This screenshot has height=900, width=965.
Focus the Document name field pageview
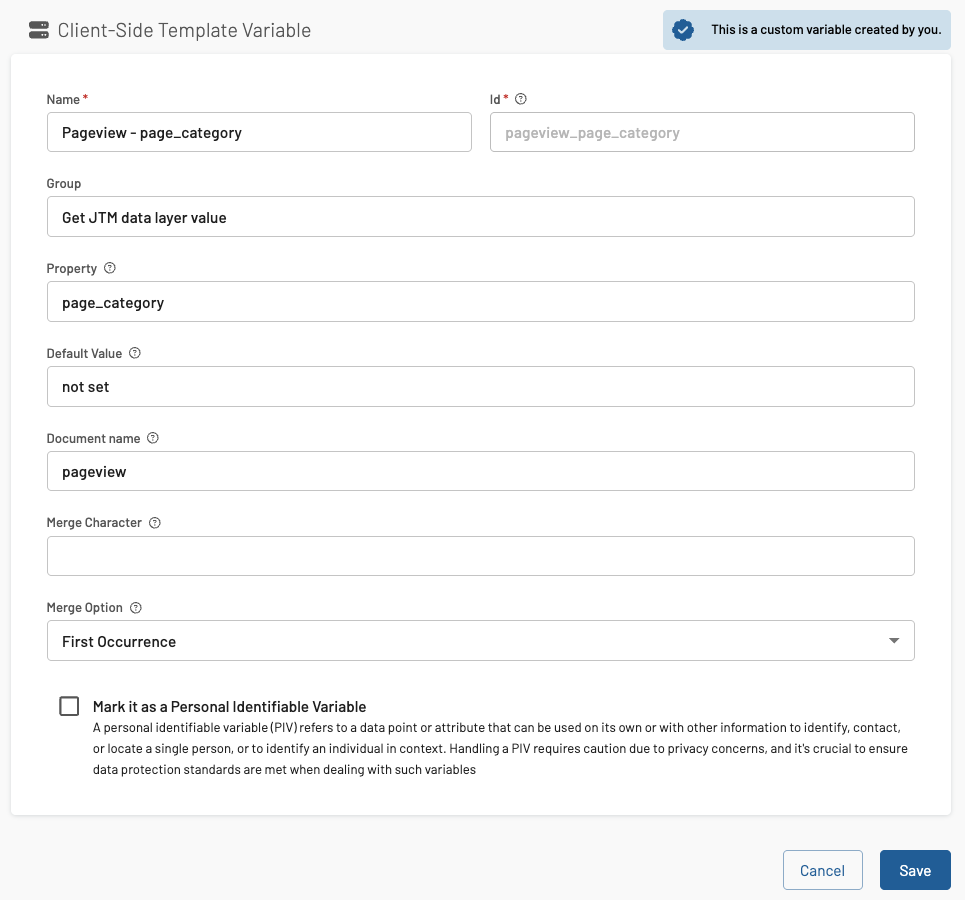pyautogui.click(x=481, y=471)
